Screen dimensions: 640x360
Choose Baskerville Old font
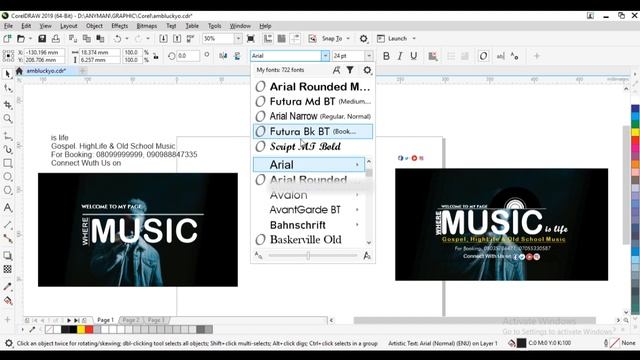[309, 240]
